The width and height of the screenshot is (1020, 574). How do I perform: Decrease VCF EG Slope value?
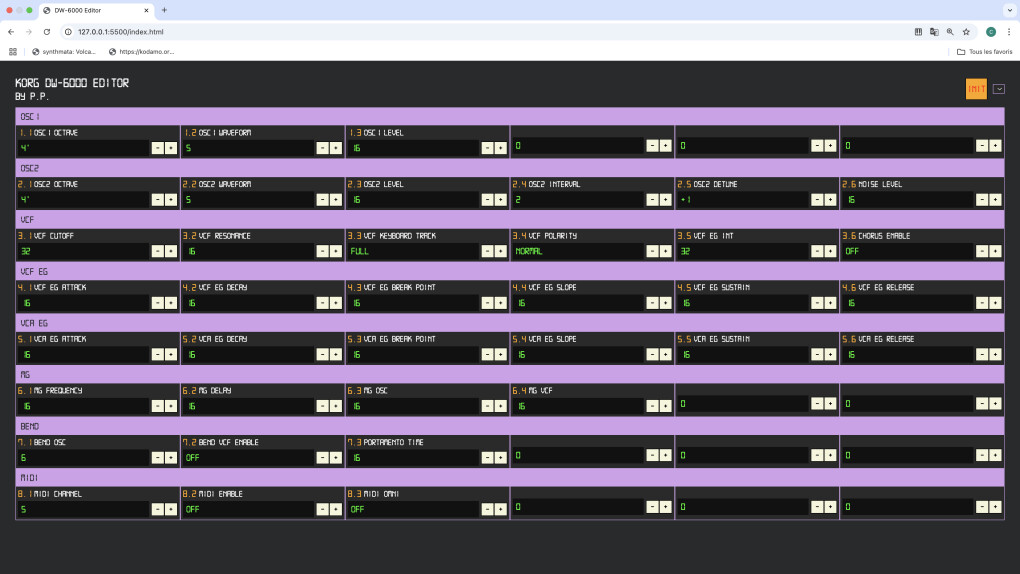pyautogui.click(x=652, y=303)
